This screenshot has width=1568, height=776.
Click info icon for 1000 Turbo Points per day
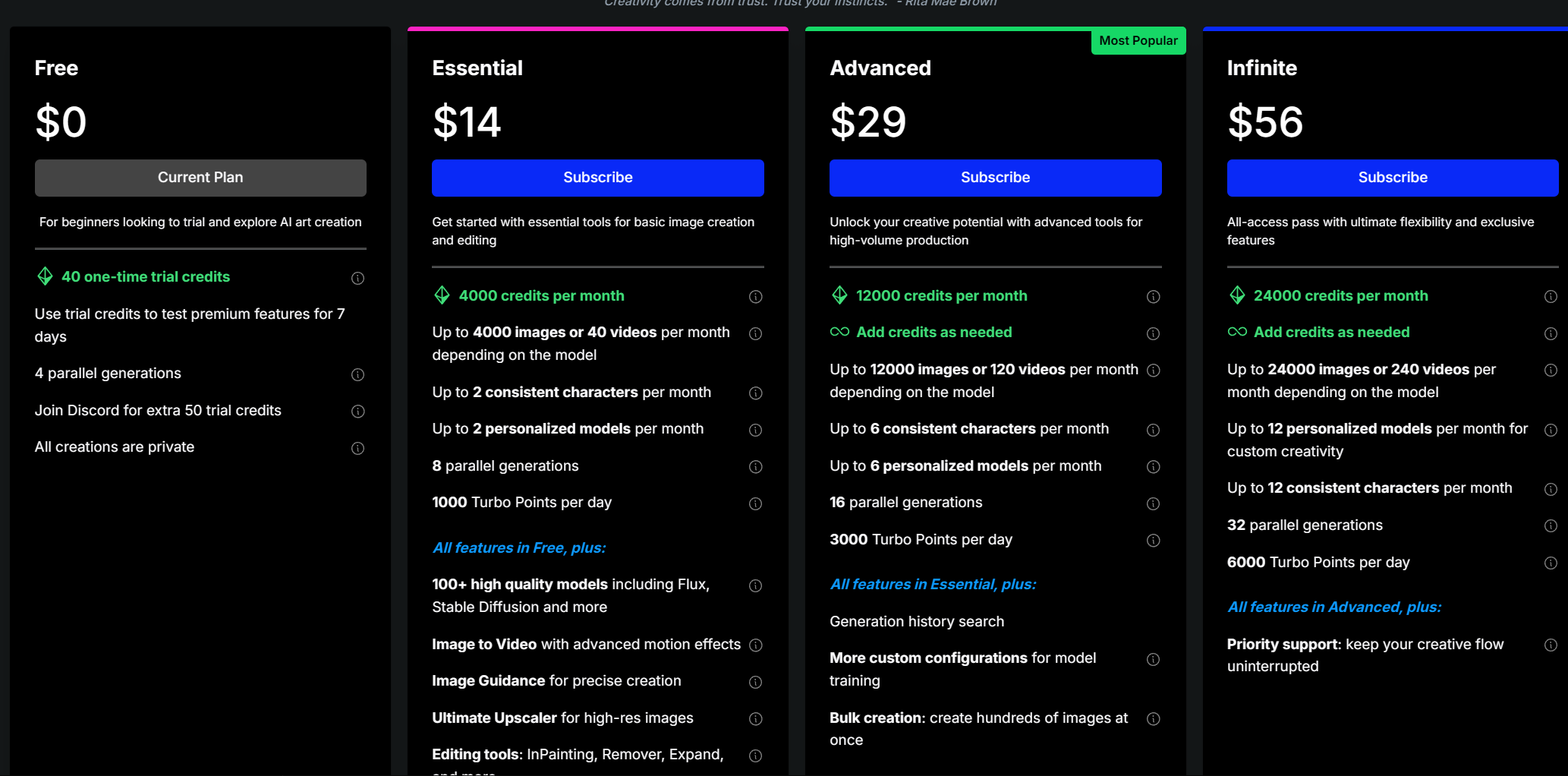pyautogui.click(x=755, y=503)
